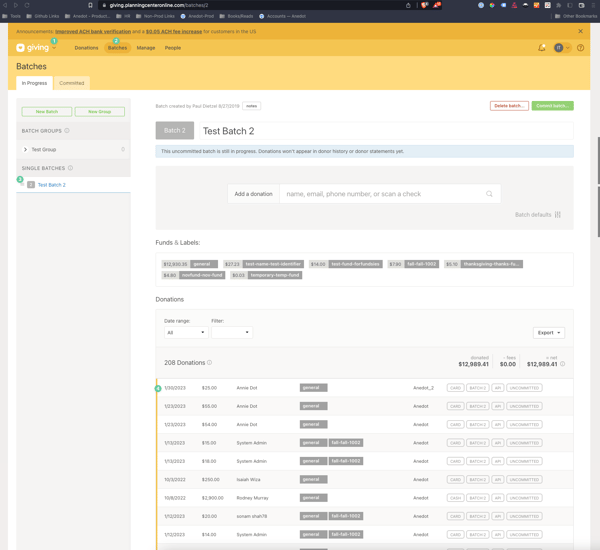Open the Github Links bookmarks folder
This screenshot has height=550, width=600.
point(42,16)
